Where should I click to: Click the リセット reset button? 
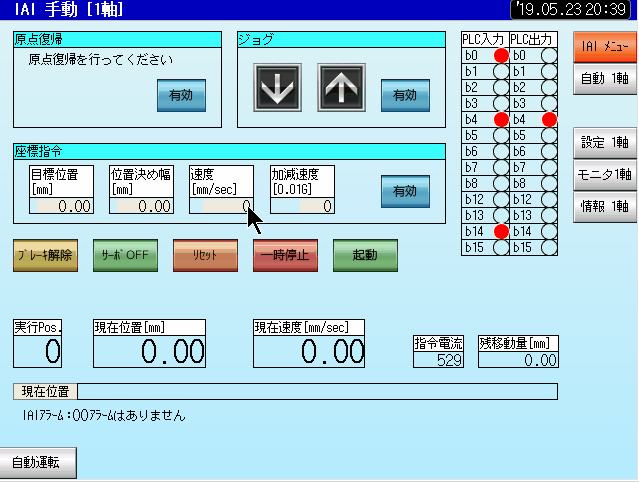pyautogui.click(x=205, y=255)
